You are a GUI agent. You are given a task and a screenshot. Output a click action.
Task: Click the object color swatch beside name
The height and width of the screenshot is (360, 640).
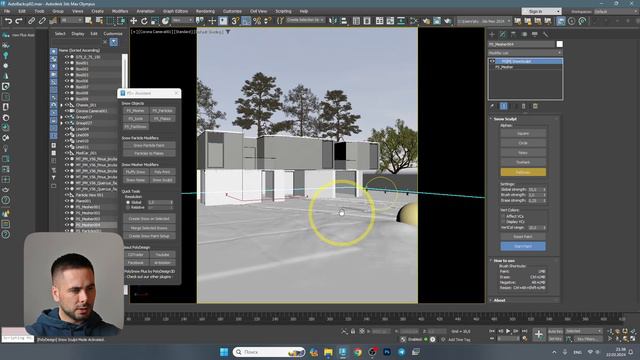pyautogui.click(x=560, y=44)
